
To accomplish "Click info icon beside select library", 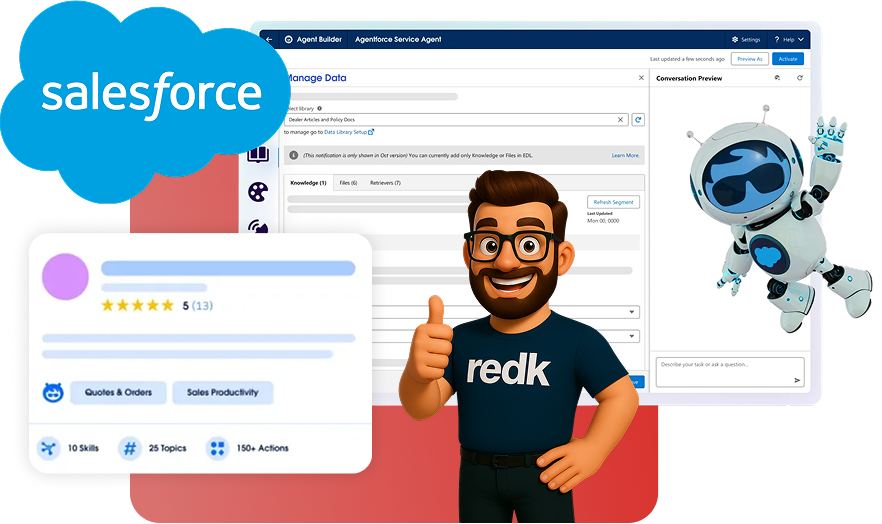I will (320, 109).
